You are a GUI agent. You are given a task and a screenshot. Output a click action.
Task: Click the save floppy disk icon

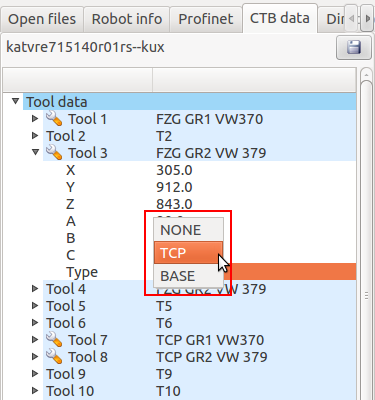pos(354,47)
